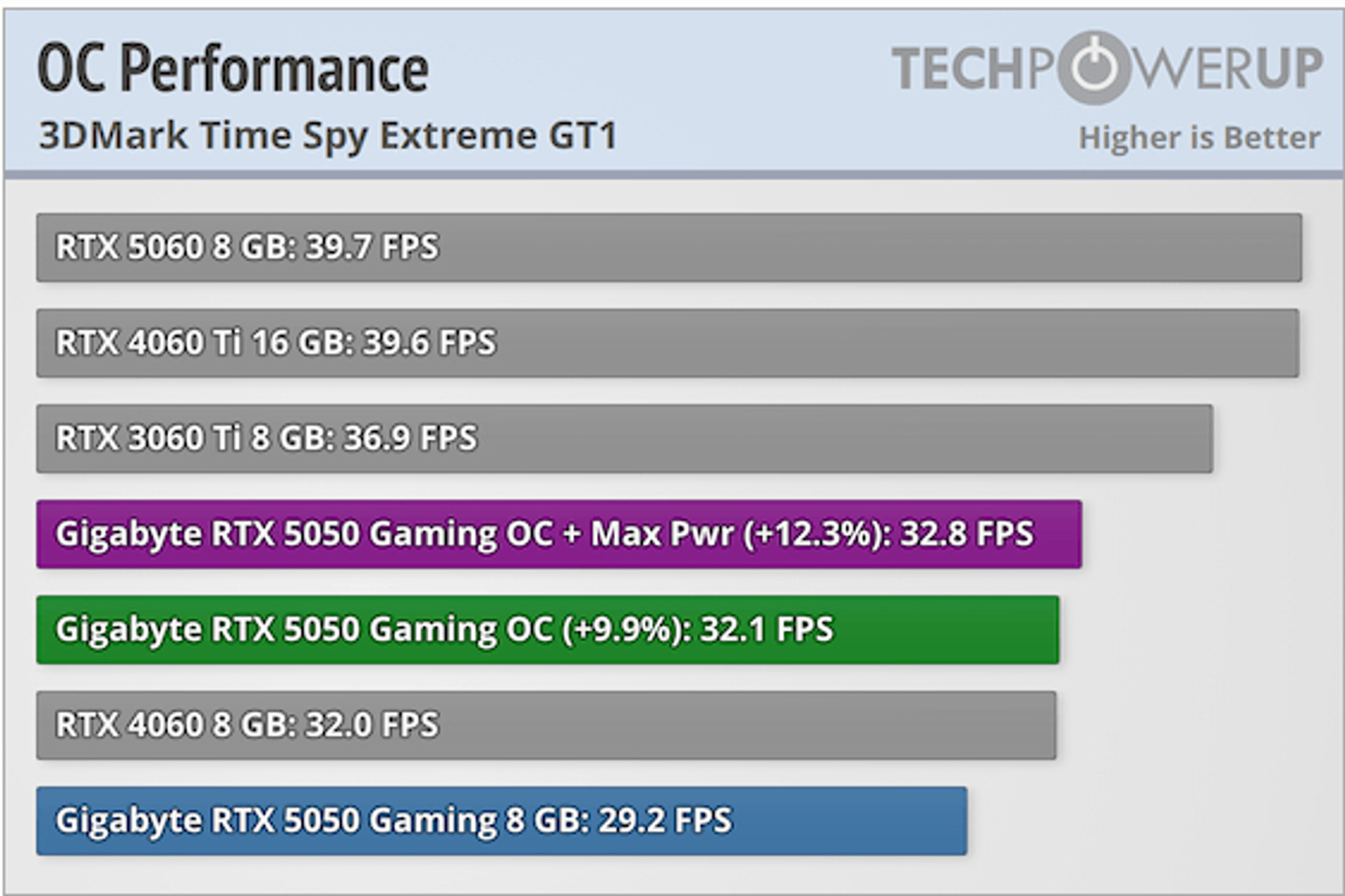Click the 36.9 FPS value label

point(411,438)
